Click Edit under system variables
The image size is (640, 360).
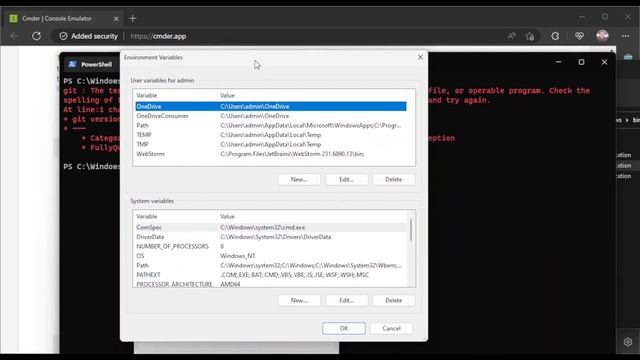347,300
